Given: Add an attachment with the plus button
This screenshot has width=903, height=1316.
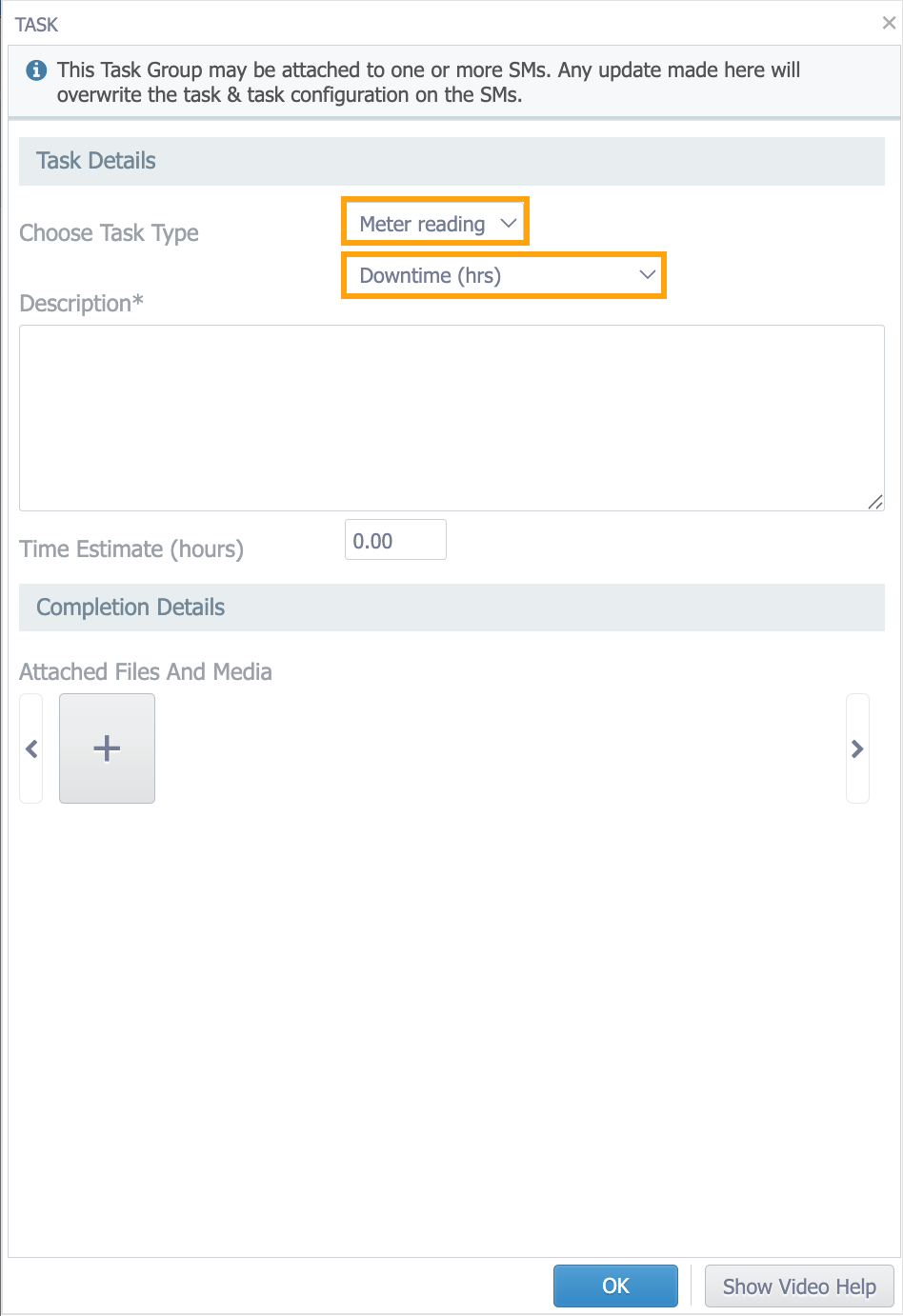Looking at the screenshot, I should pyautogui.click(x=107, y=748).
